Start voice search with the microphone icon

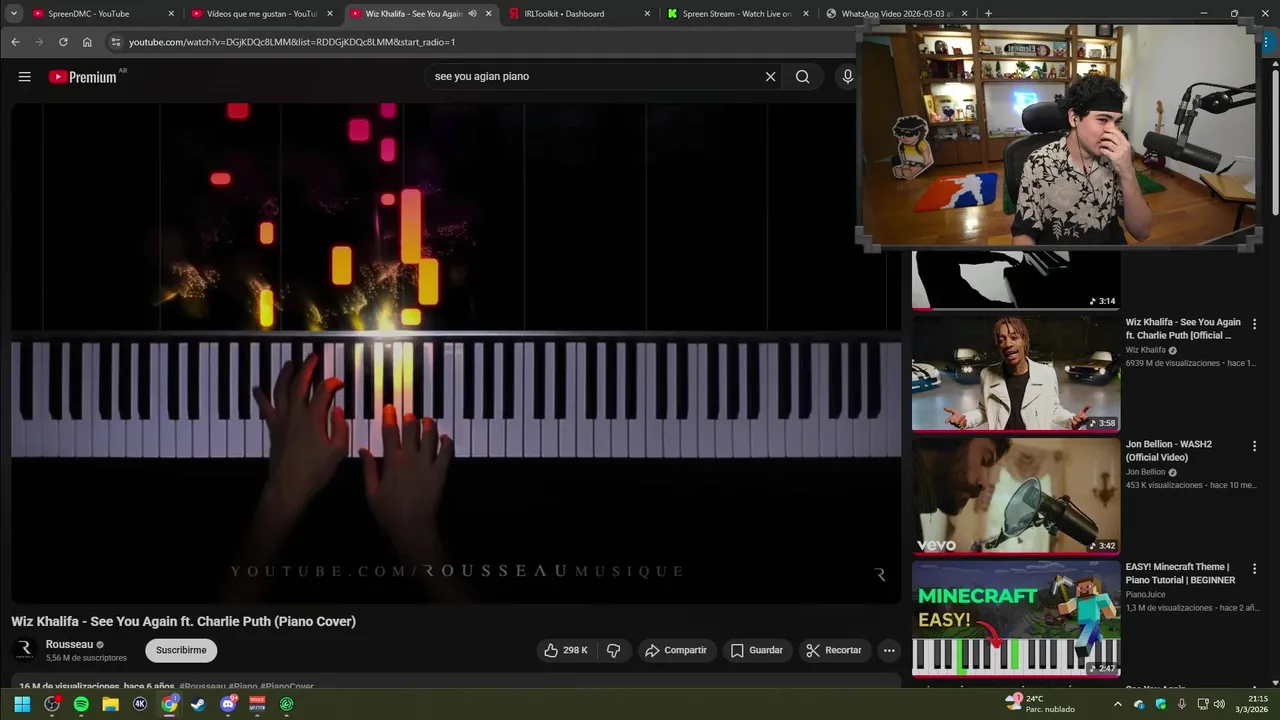(848, 77)
